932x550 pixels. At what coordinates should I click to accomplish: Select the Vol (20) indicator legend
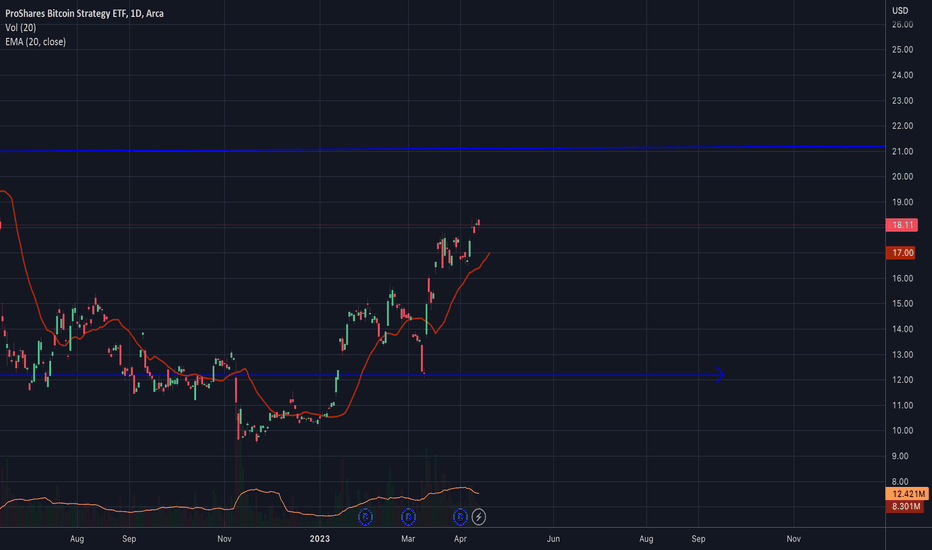21,27
